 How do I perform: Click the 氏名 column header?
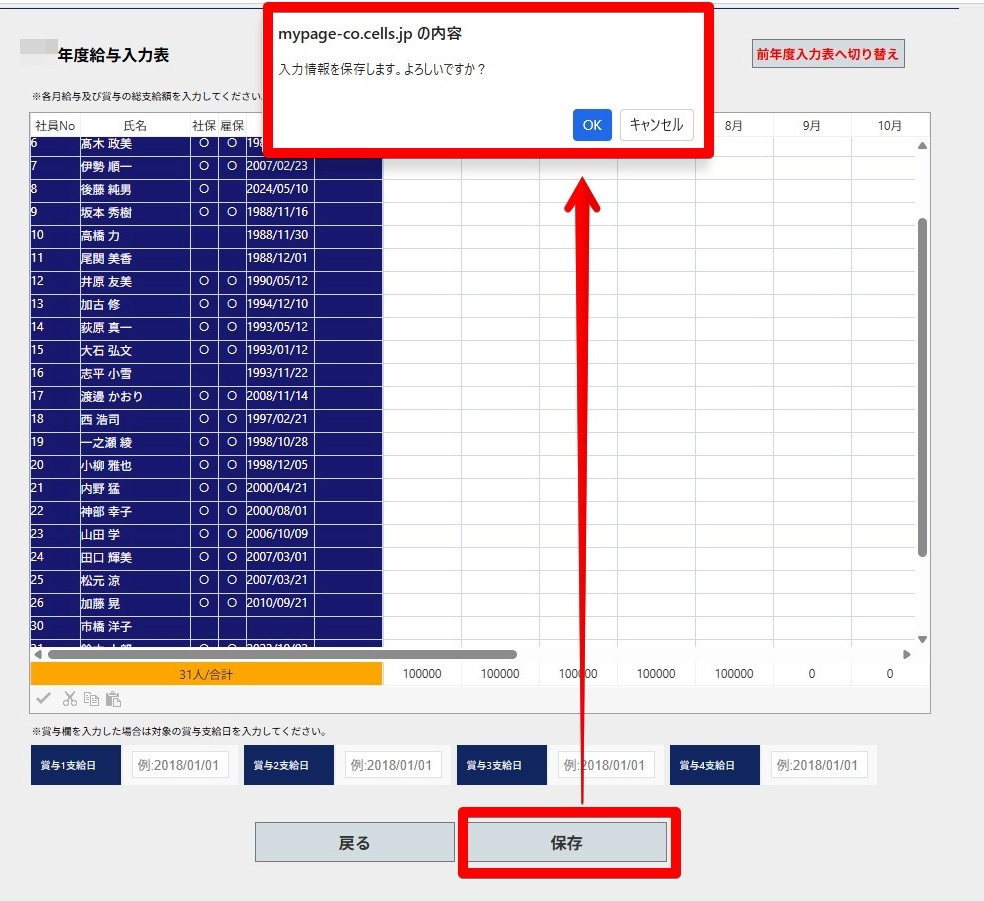click(x=135, y=125)
